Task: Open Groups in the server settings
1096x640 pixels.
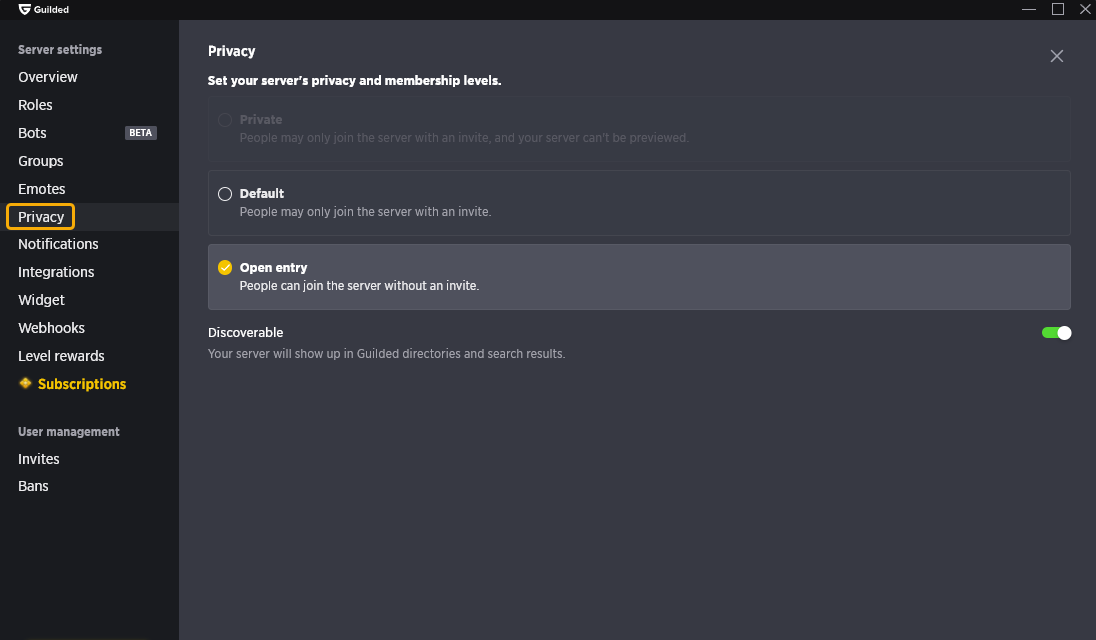Action: pos(41,161)
